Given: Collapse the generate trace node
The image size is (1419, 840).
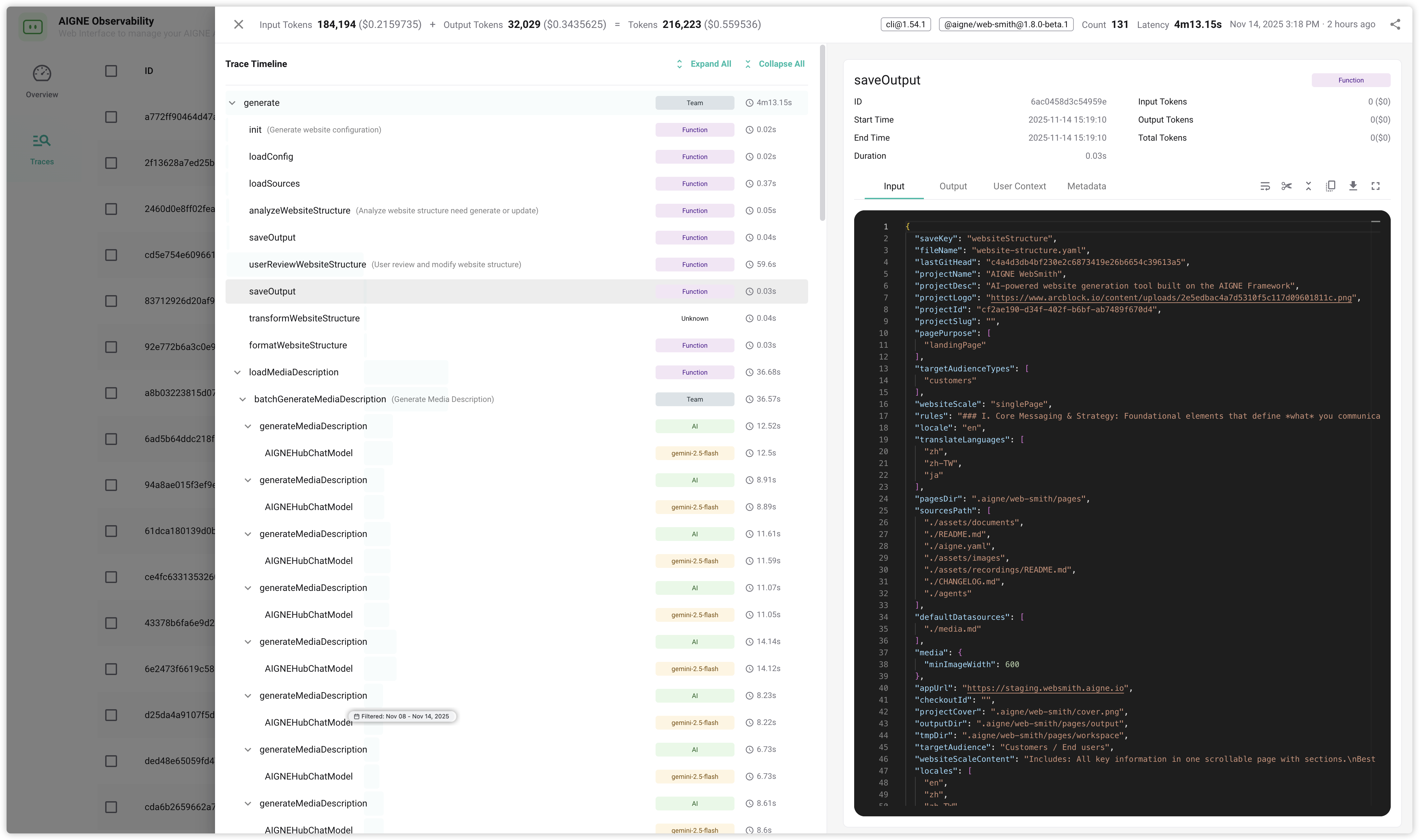Looking at the screenshot, I should (233, 103).
